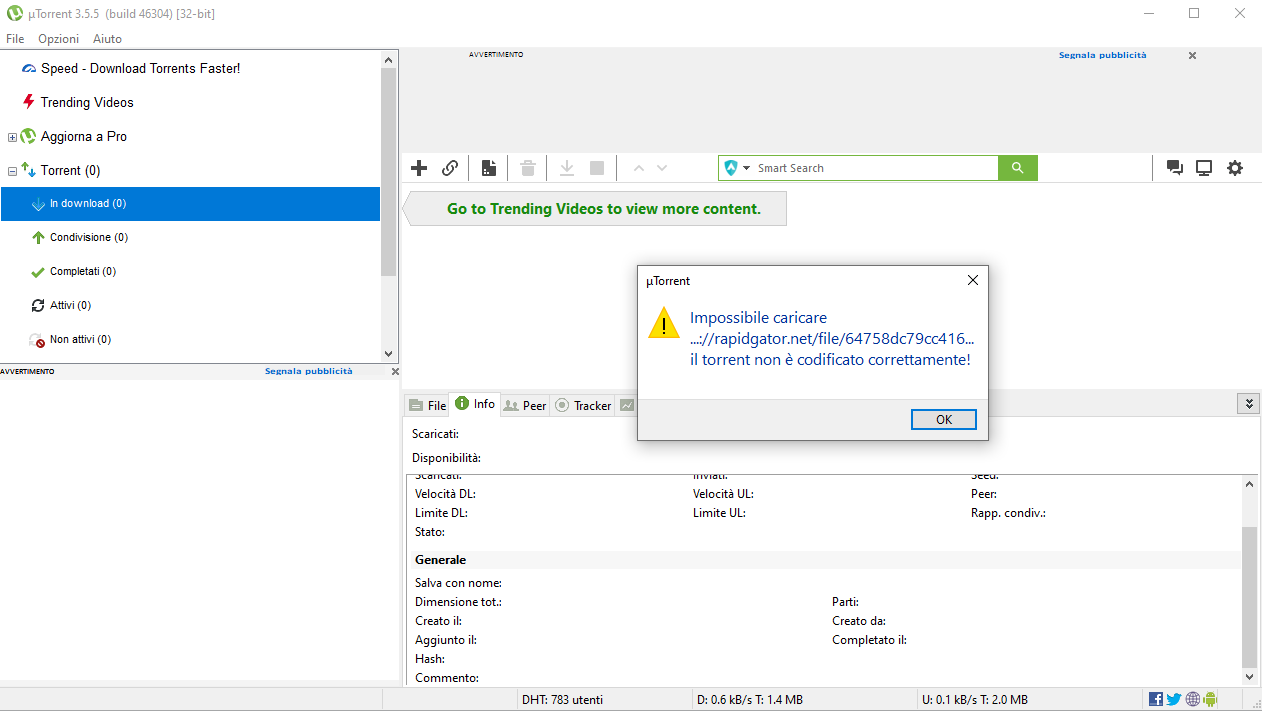Image resolution: width=1262 pixels, height=711 pixels.
Task: Click the Create New Torrent file icon
Action: (x=489, y=168)
